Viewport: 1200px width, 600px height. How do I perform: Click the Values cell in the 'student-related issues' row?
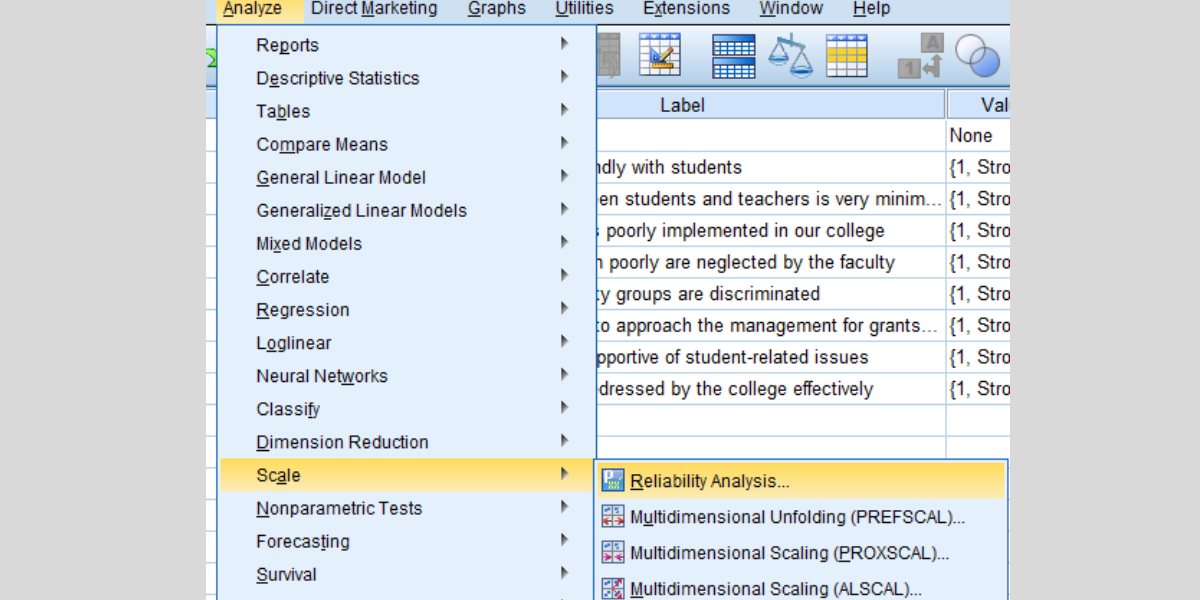point(978,357)
